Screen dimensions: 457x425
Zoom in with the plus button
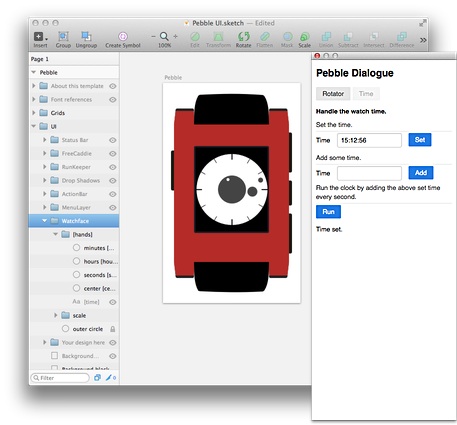tap(175, 36)
